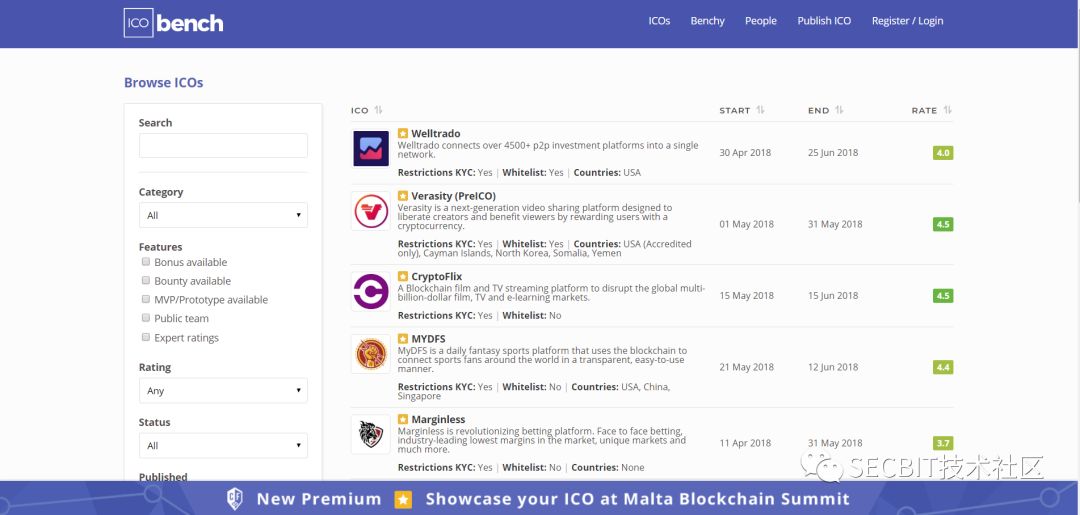
Task: Click the premium star beside CryptoFlix
Action: tap(403, 277)
